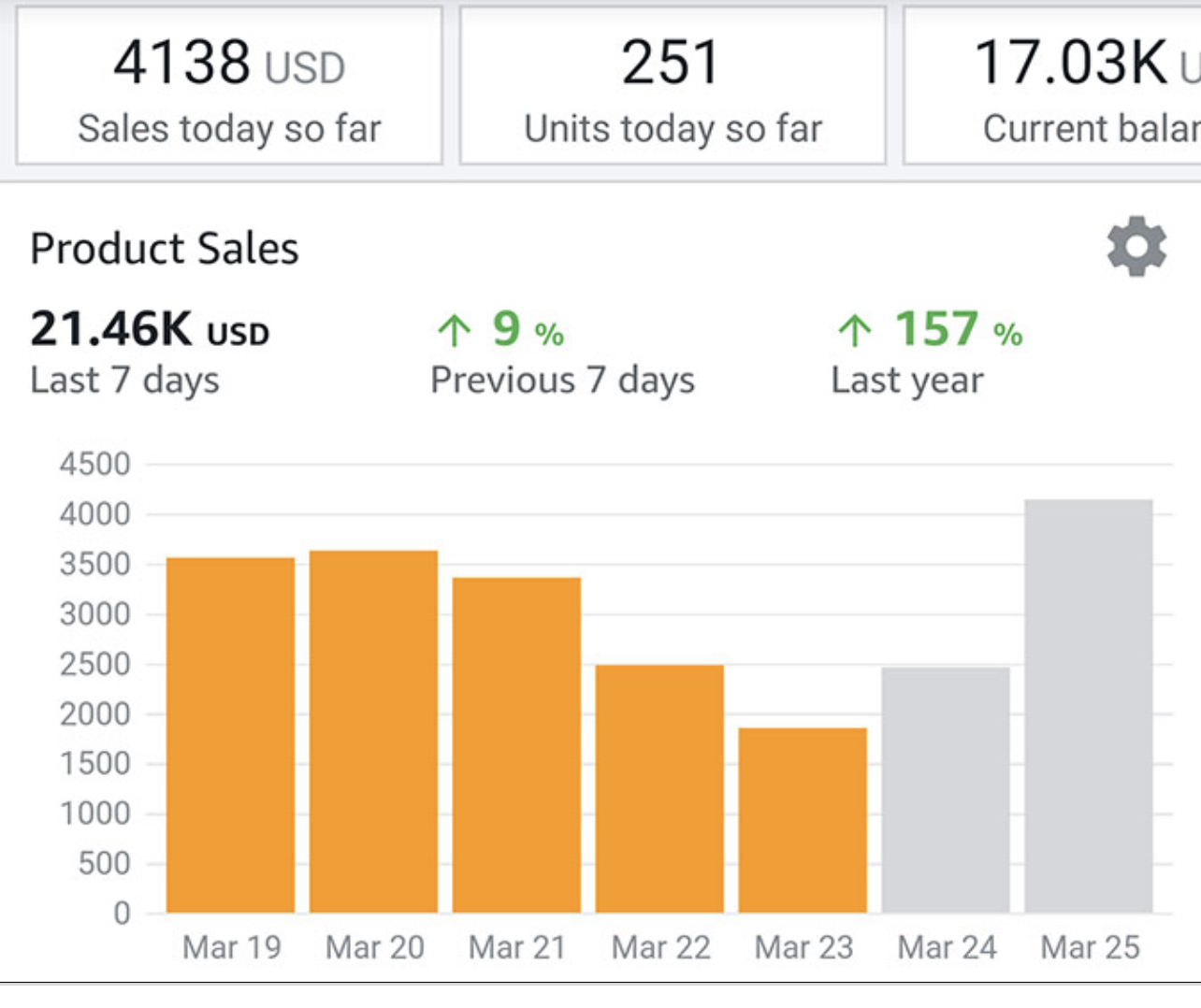
Task: Select the Mar 21 orange bar
Action: (x=516, y=745)
